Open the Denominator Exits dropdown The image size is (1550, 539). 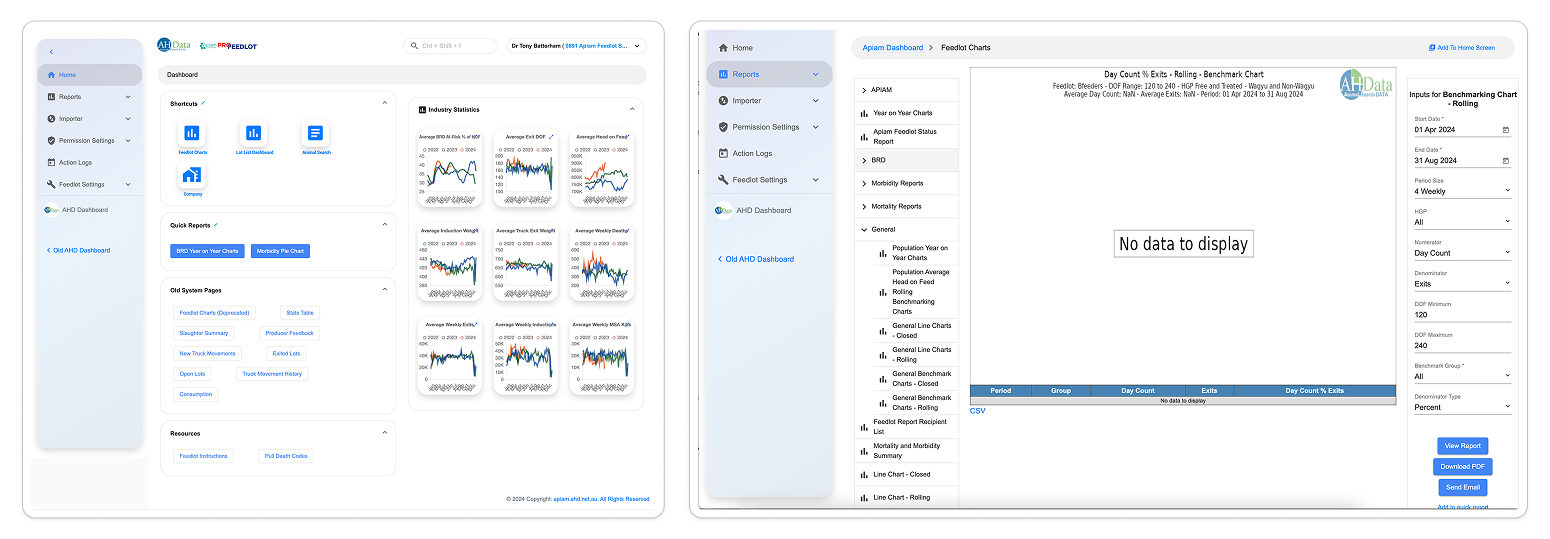point(1462,284)
